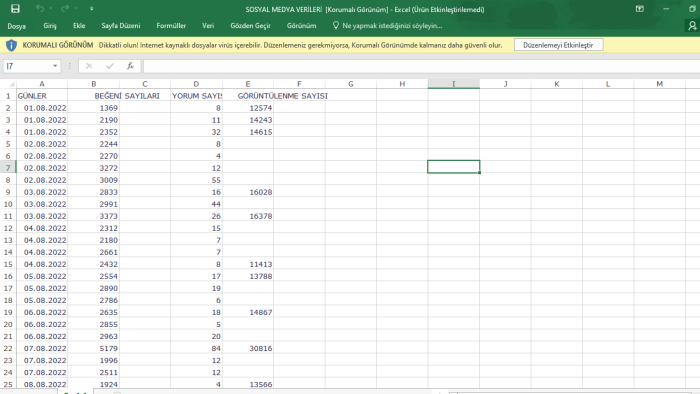The image size is (700, 394).
Task: Select column D header
Action: [196, 84]
